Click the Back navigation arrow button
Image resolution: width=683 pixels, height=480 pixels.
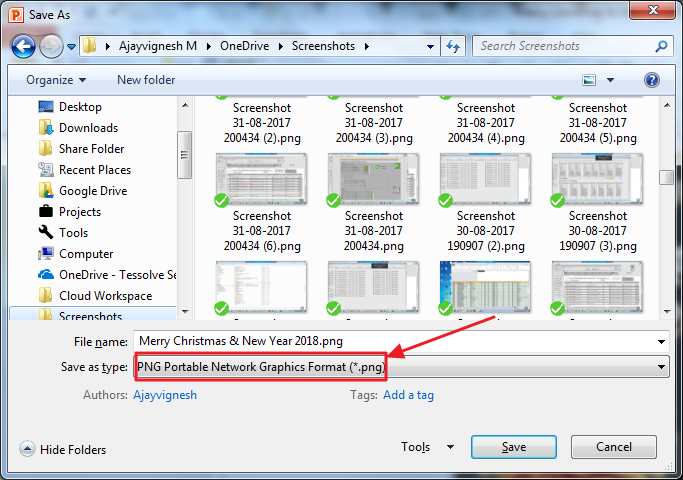tap(24, 47)
